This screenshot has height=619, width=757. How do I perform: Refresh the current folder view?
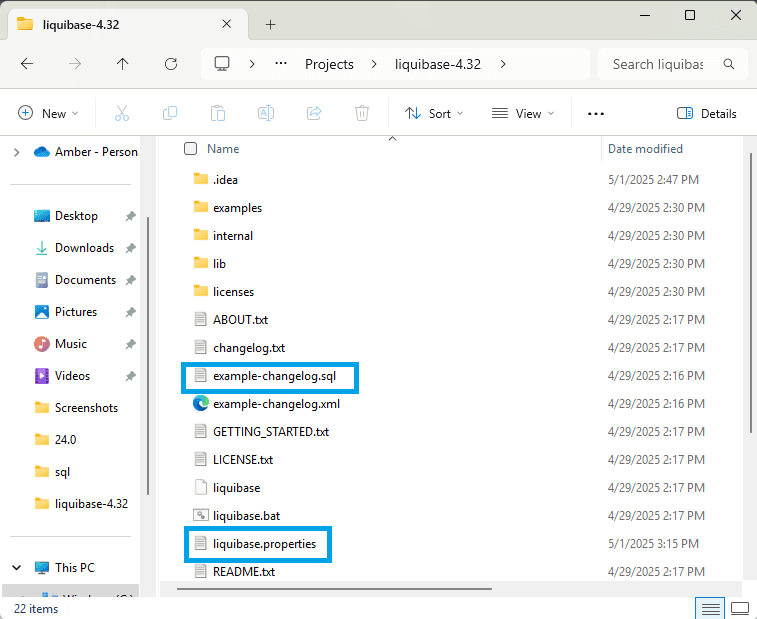170,64
